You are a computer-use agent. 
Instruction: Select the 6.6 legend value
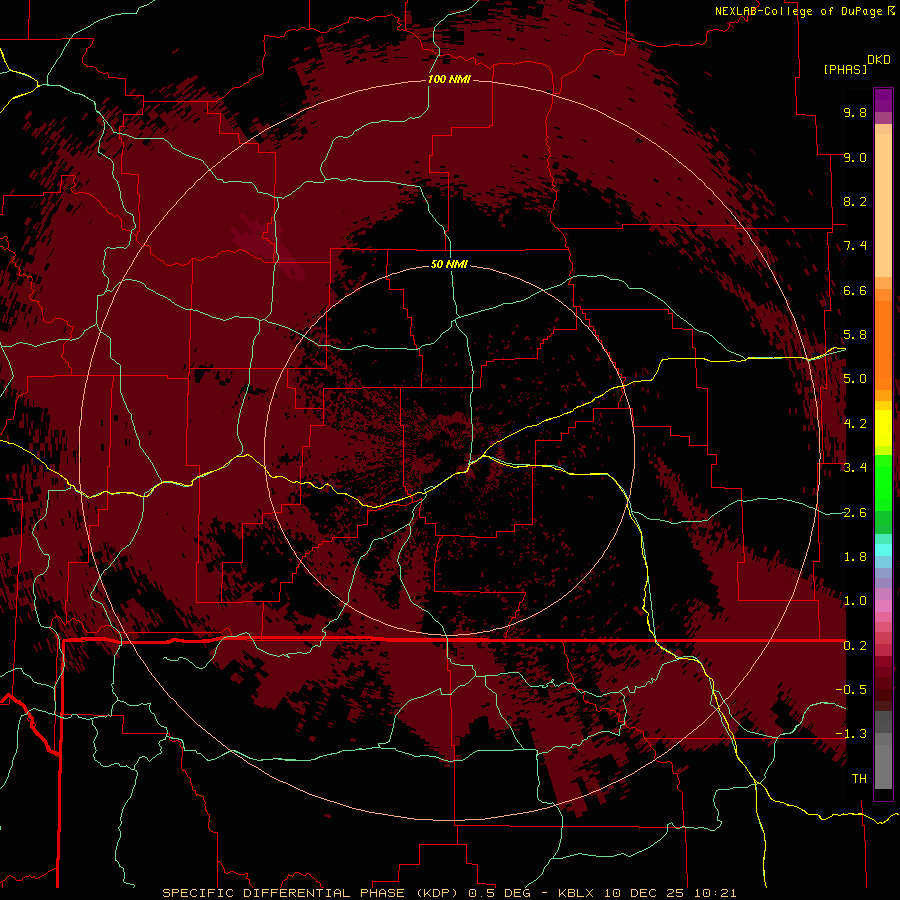point(855,290)
